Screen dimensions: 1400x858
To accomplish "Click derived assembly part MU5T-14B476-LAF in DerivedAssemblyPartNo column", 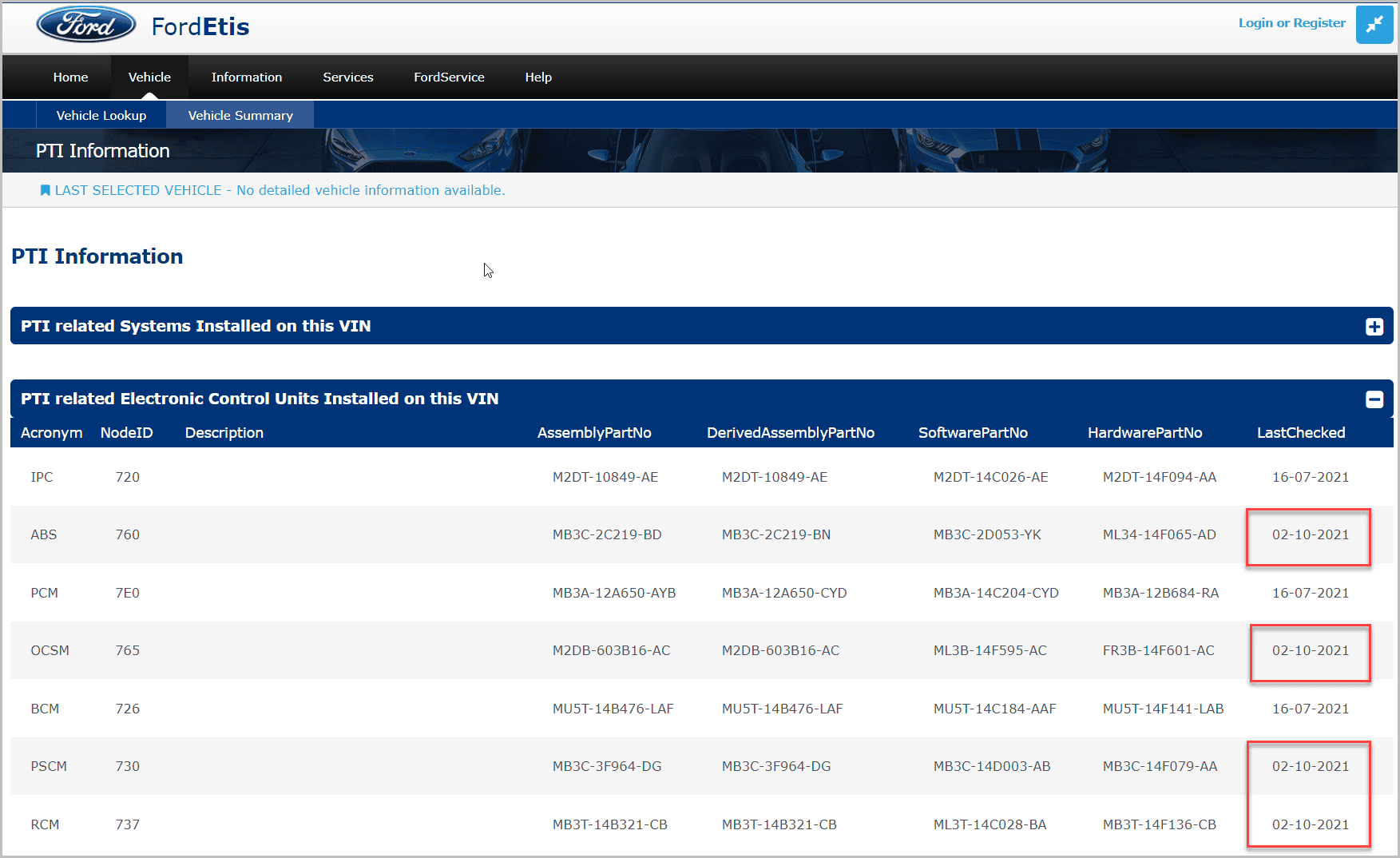I will [x=783, y=709].
